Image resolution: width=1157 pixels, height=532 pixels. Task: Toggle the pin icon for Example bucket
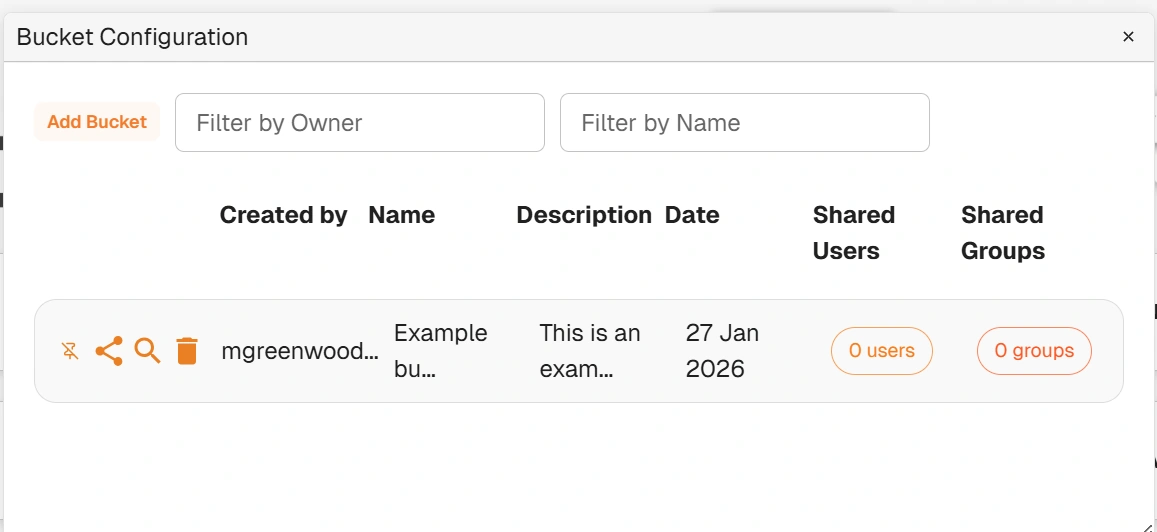(x=70, y=351)
